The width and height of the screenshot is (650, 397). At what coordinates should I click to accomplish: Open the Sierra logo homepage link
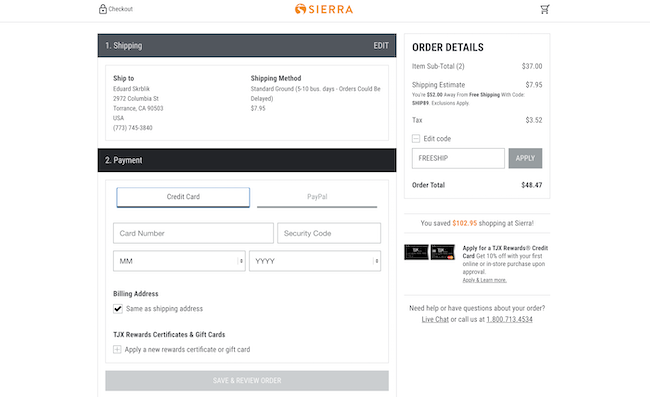coord(324,9)
